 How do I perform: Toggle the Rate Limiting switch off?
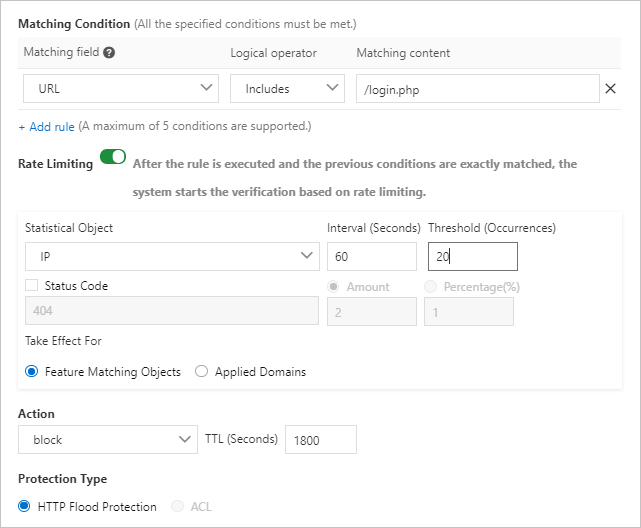pyautogui.click(x=113, y=158)
